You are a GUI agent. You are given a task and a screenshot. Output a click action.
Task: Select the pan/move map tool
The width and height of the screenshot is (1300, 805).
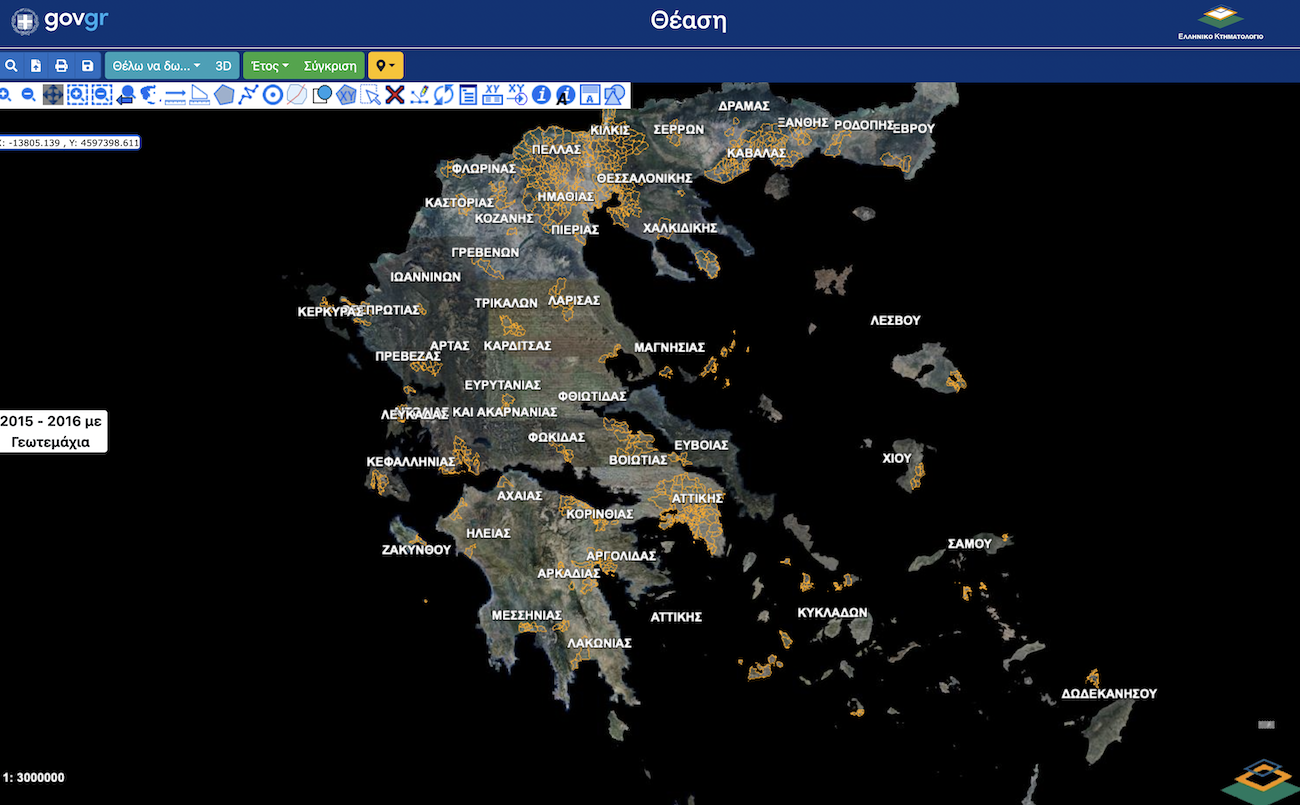(53, 95)
